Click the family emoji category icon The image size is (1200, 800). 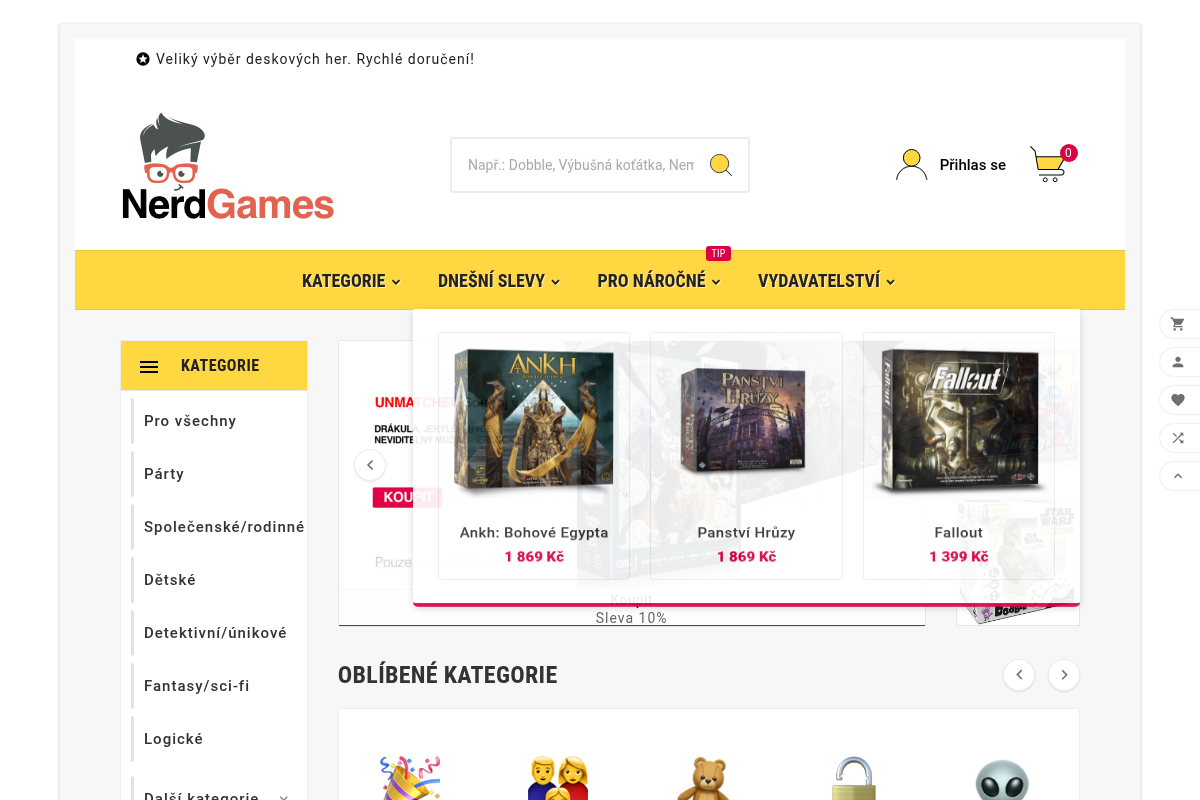(x=558, y=778)
